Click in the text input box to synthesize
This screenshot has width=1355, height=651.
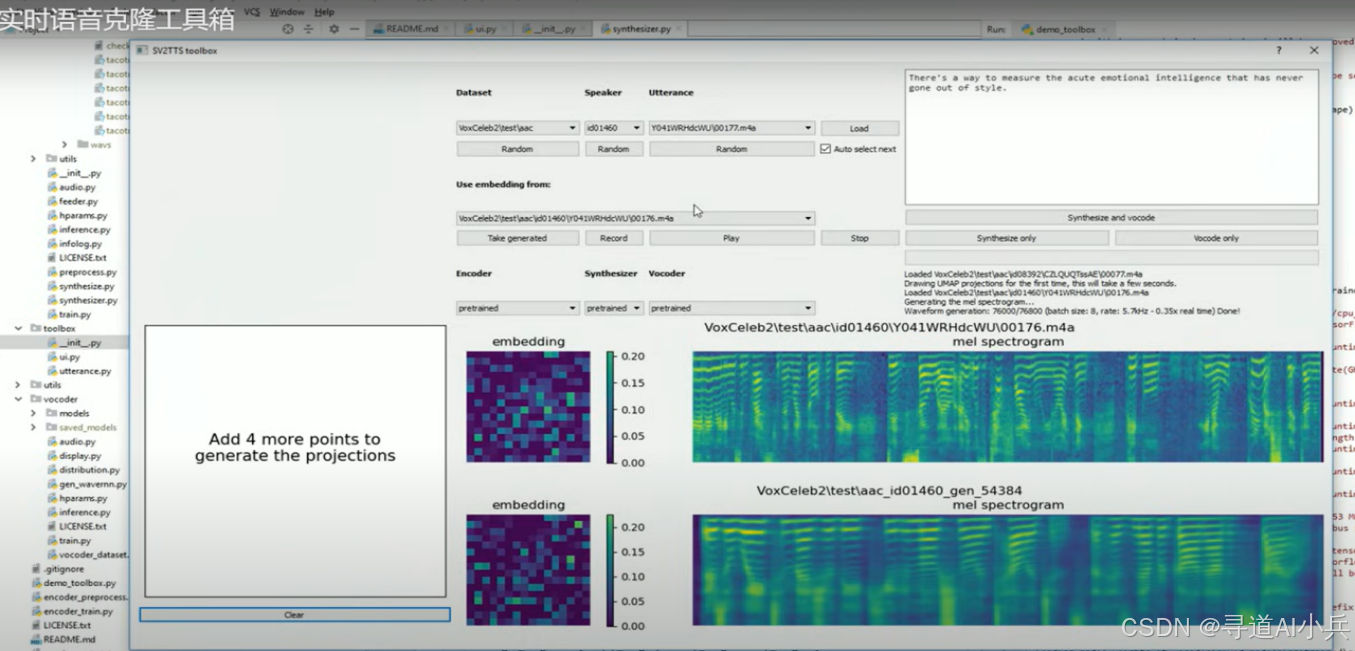pyautogui.click(x=1111, y=137)
